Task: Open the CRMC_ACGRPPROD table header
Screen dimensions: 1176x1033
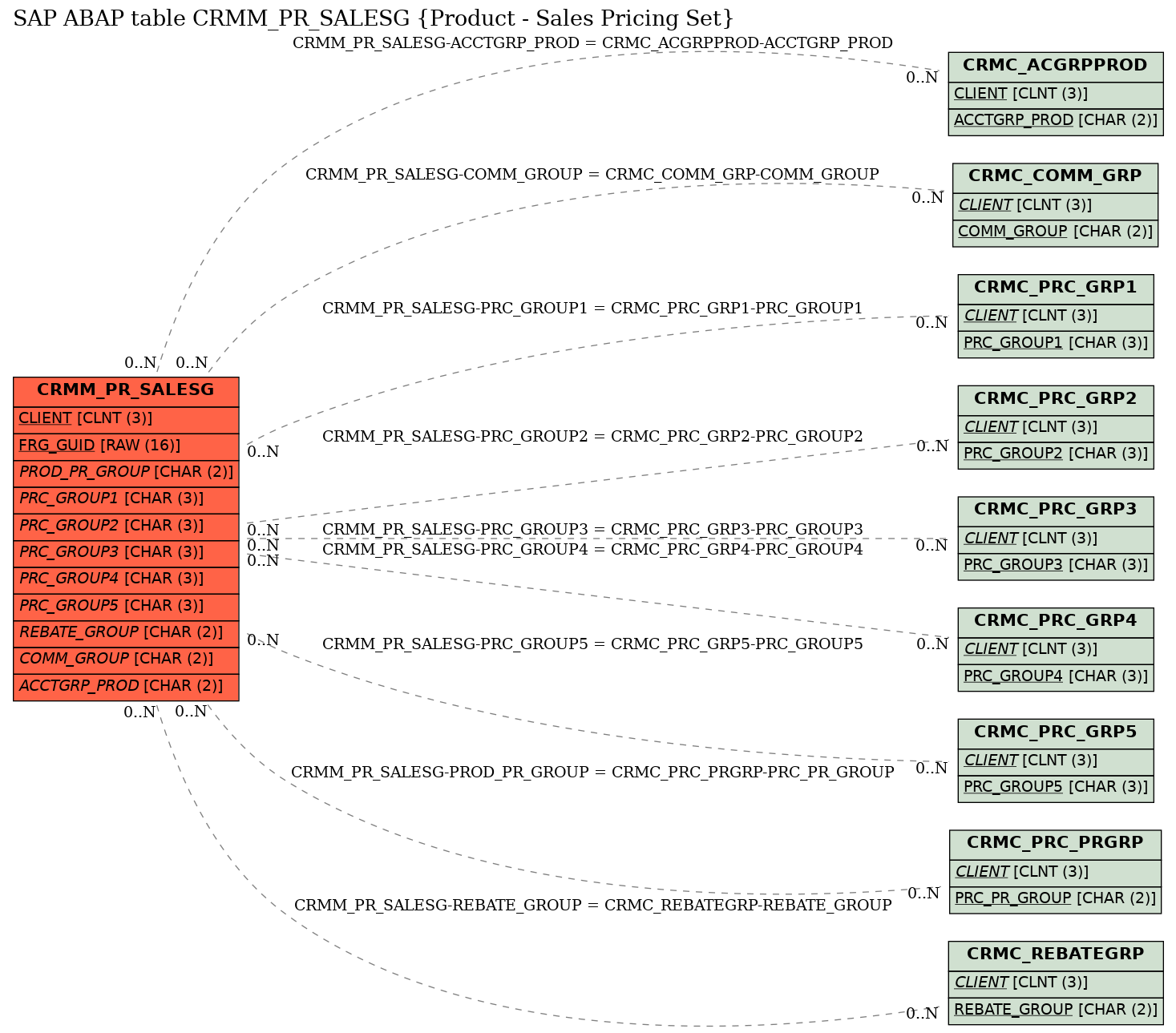Action: (x=1055, y=67)
